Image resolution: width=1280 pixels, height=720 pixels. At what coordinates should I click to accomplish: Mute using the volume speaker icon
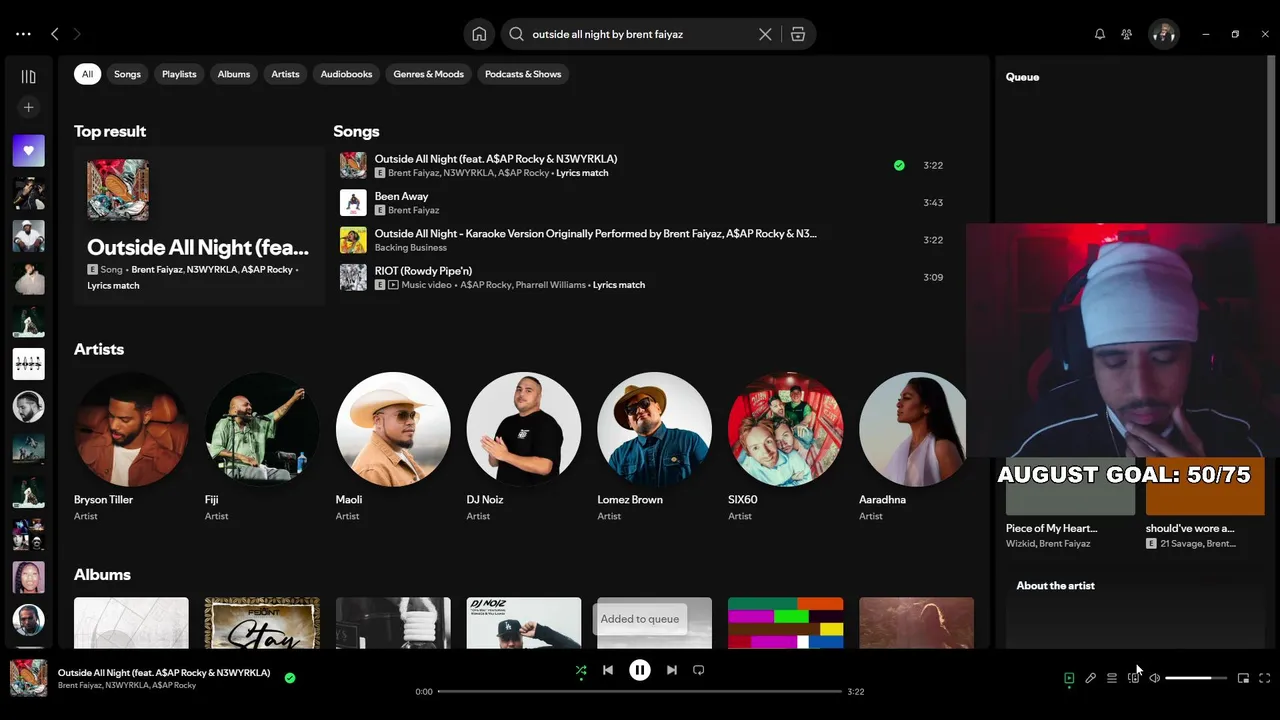pyautogui.click(x=1154, y=678)
